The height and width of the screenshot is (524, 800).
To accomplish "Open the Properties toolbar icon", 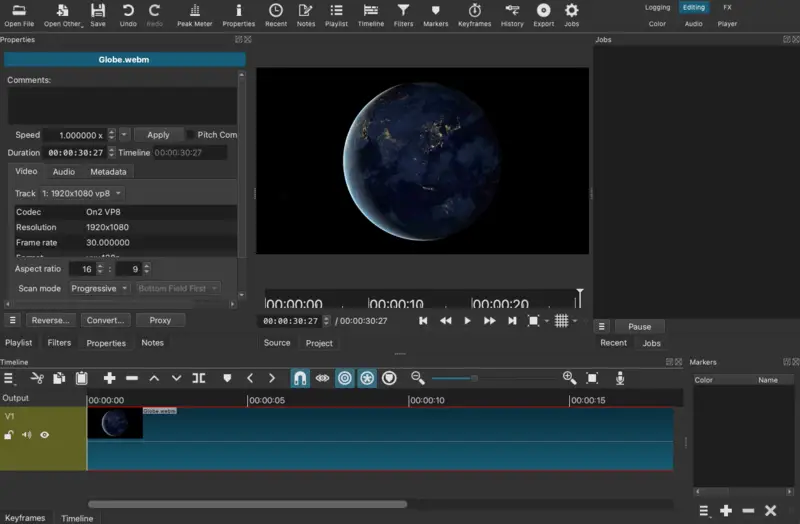I will pos(238,15).
